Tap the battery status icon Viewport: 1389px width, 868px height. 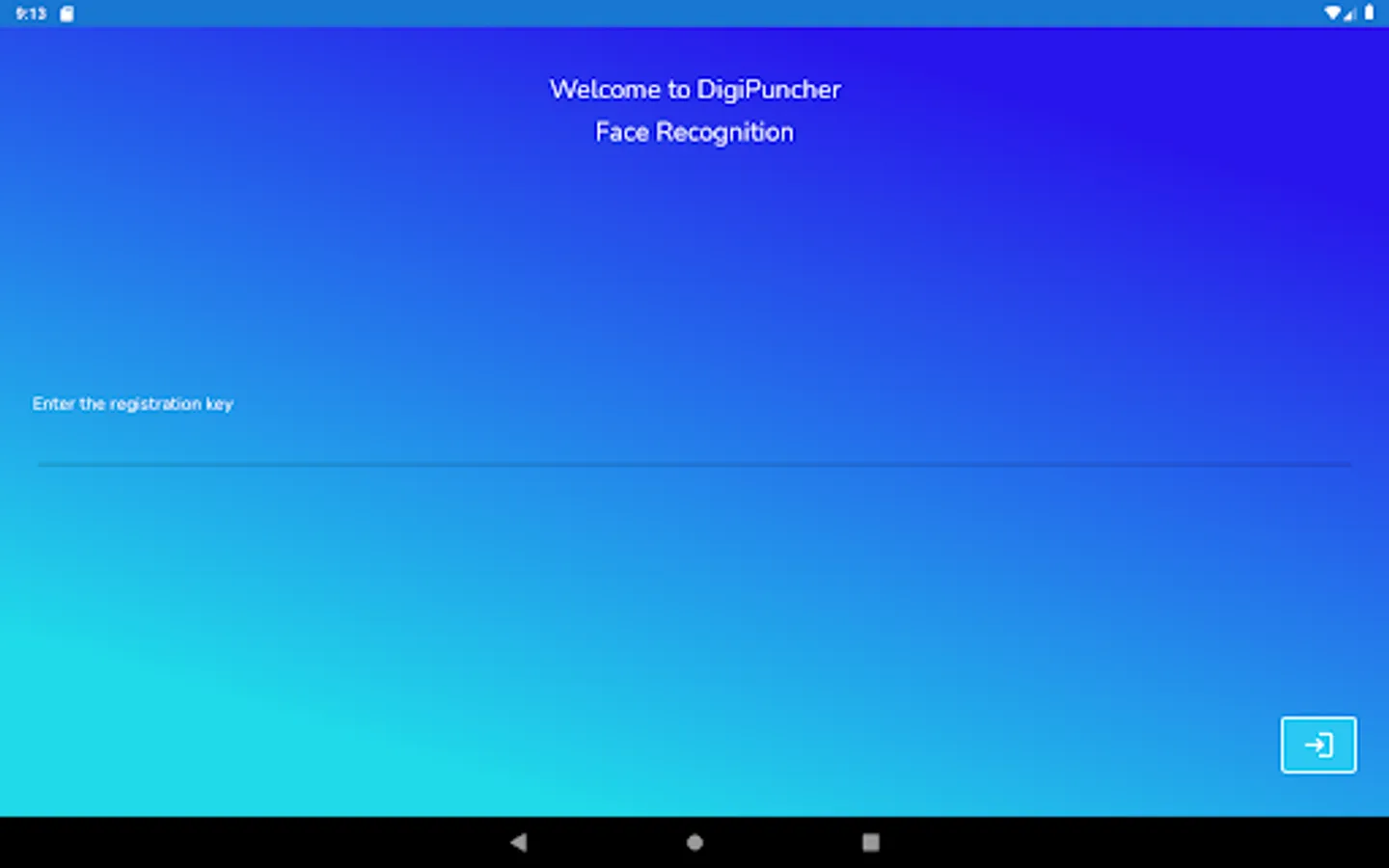tap(1369, 14)
